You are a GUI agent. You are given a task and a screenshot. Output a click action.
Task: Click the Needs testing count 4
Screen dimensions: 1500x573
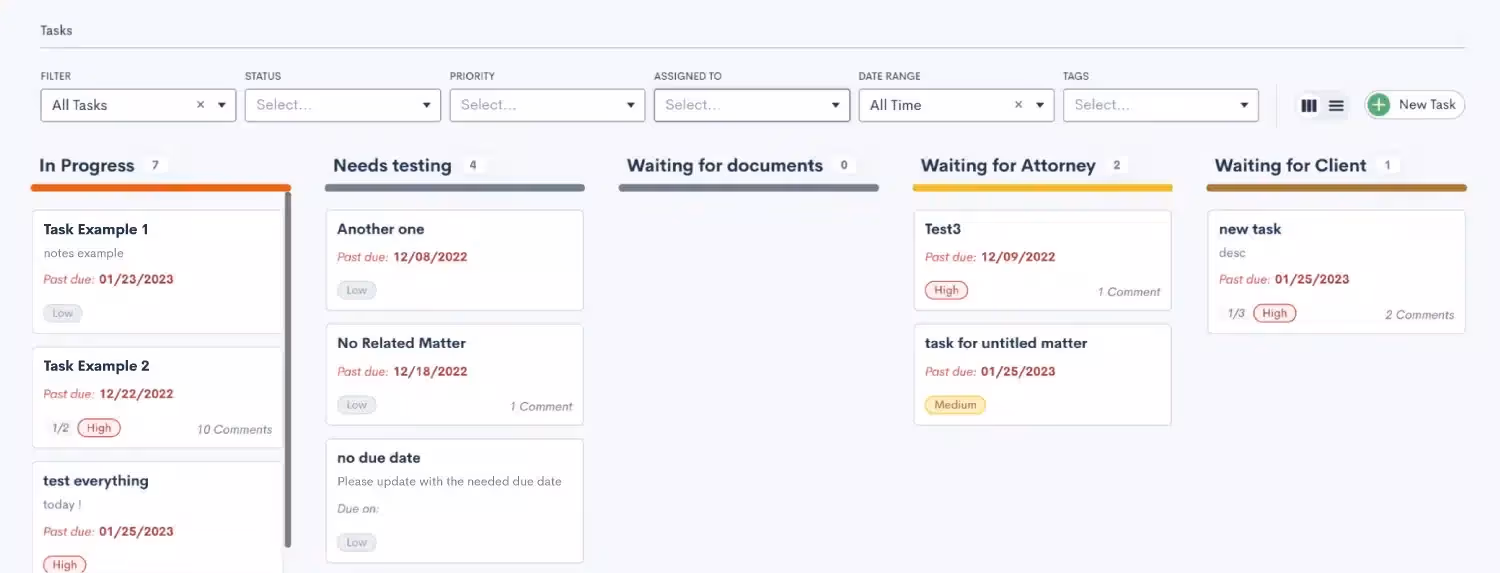pyautogui.click(x=473, y=165)
